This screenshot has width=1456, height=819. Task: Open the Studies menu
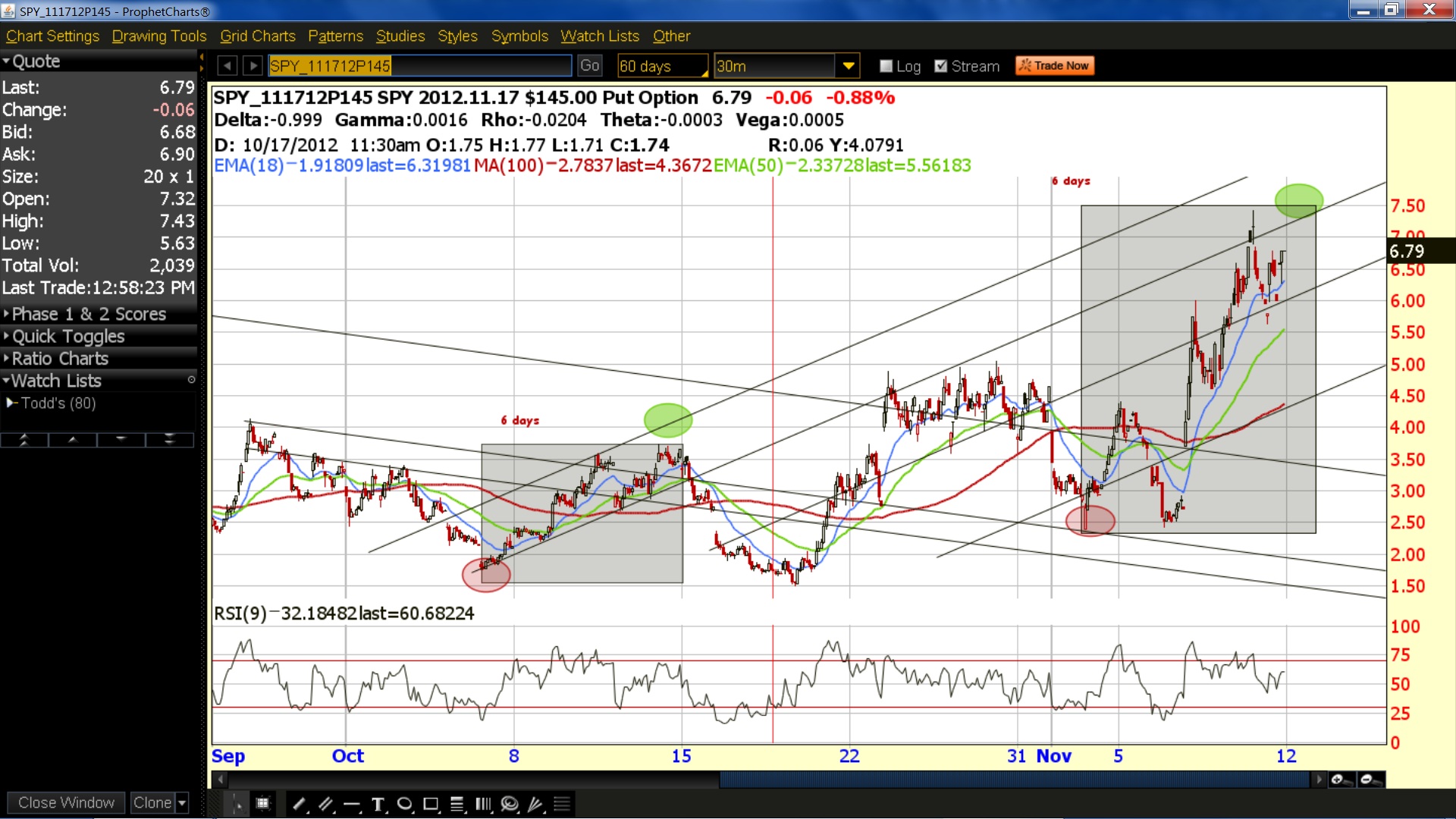(x=400, y=36)
